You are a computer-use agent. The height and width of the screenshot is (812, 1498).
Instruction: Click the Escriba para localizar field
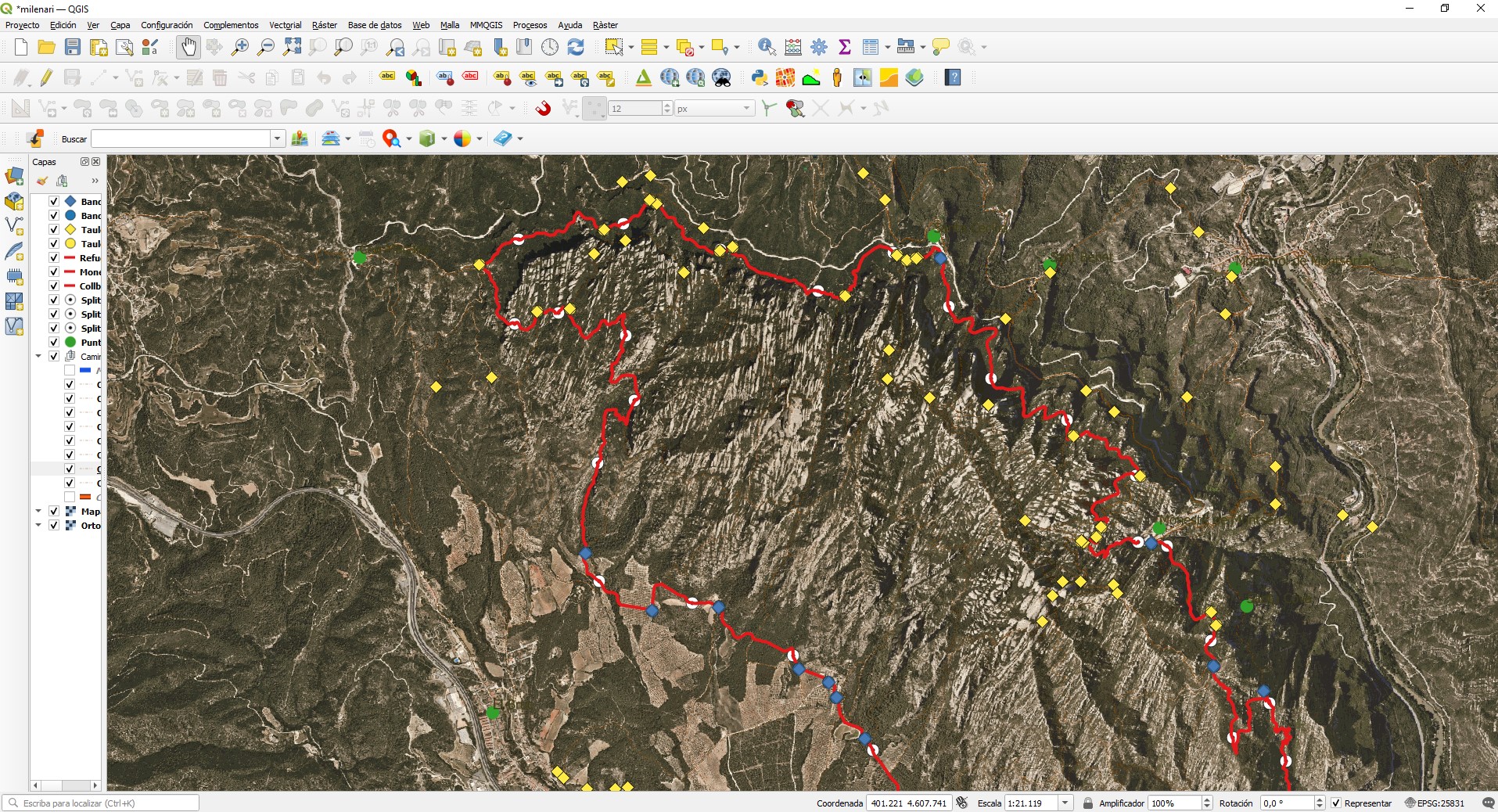[101, 803]
